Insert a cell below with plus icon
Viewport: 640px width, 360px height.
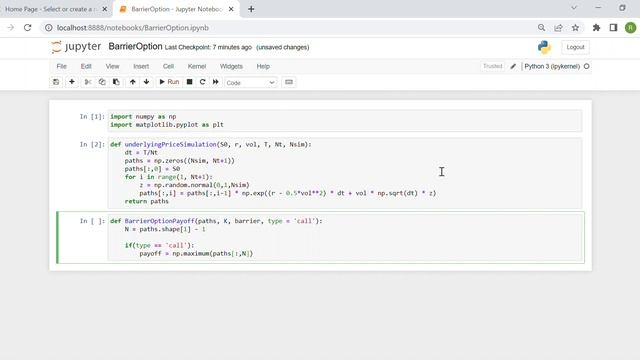pyautogui.click(x=72, y=82)
